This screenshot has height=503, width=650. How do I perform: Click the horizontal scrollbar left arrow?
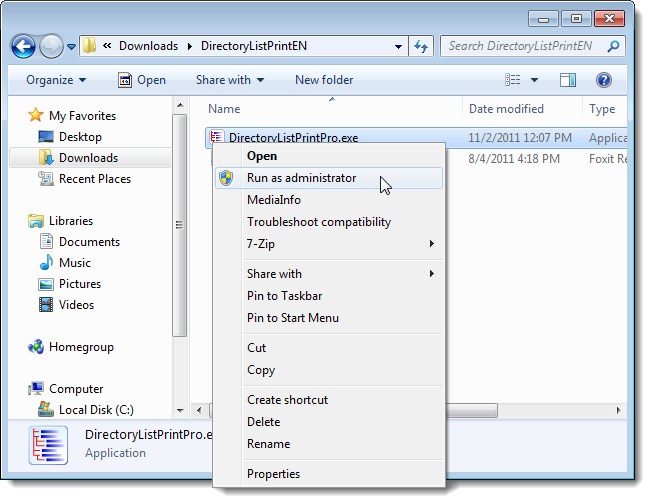[199, 411]
